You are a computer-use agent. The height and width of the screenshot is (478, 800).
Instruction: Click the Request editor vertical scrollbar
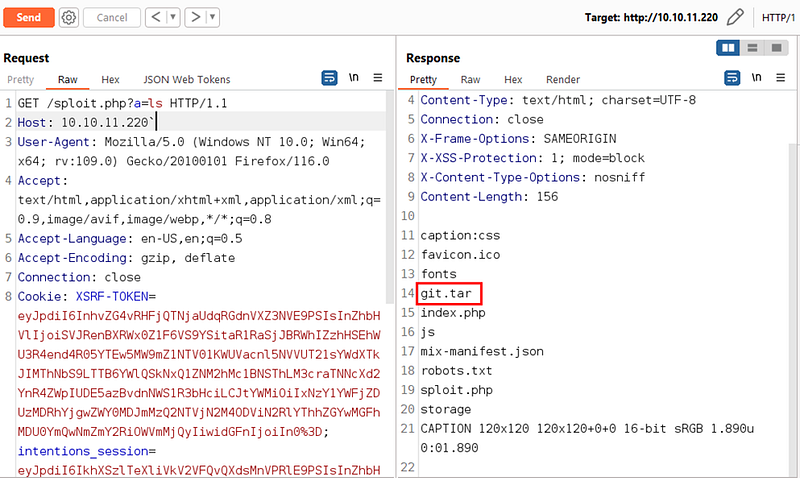[390, 199]
